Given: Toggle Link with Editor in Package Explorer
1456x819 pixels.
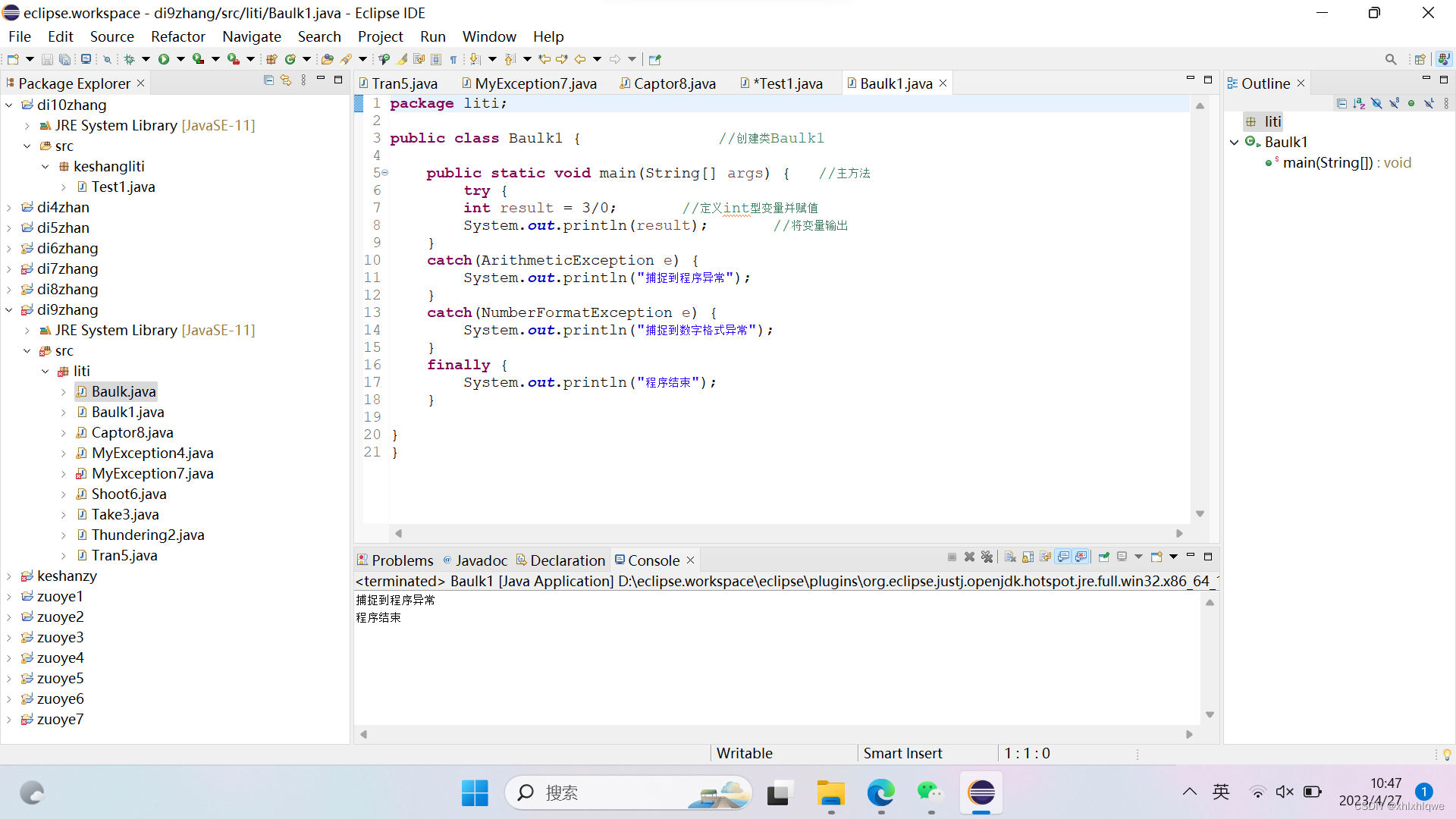Looking at the screenshot, I should [x=286, y=80].
